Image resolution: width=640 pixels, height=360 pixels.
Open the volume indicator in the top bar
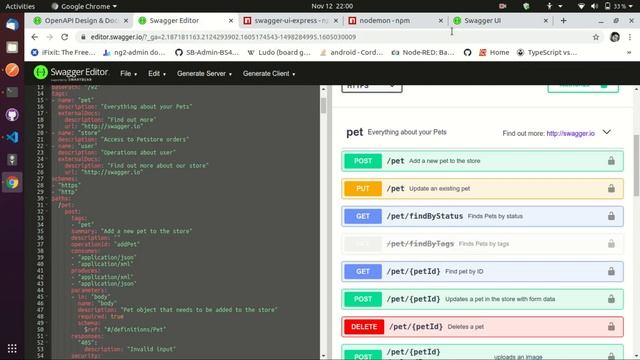pos(594,6)
